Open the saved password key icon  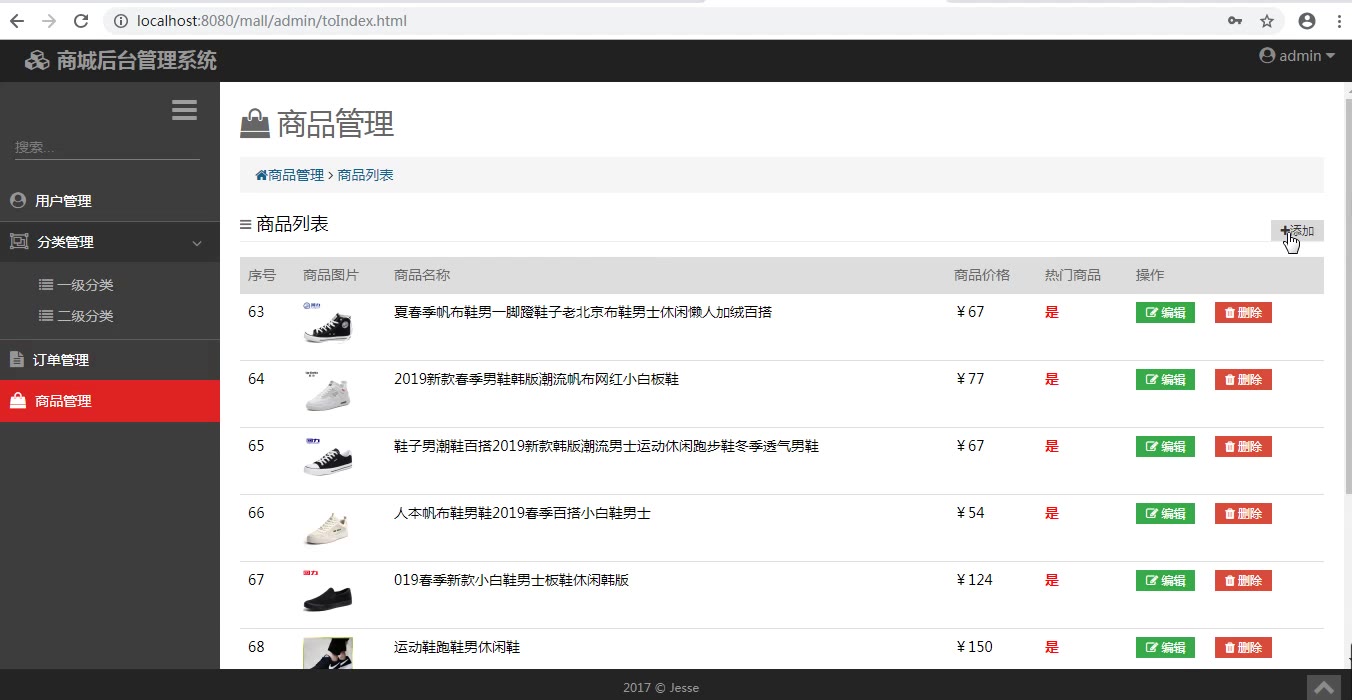point(1235,20)
